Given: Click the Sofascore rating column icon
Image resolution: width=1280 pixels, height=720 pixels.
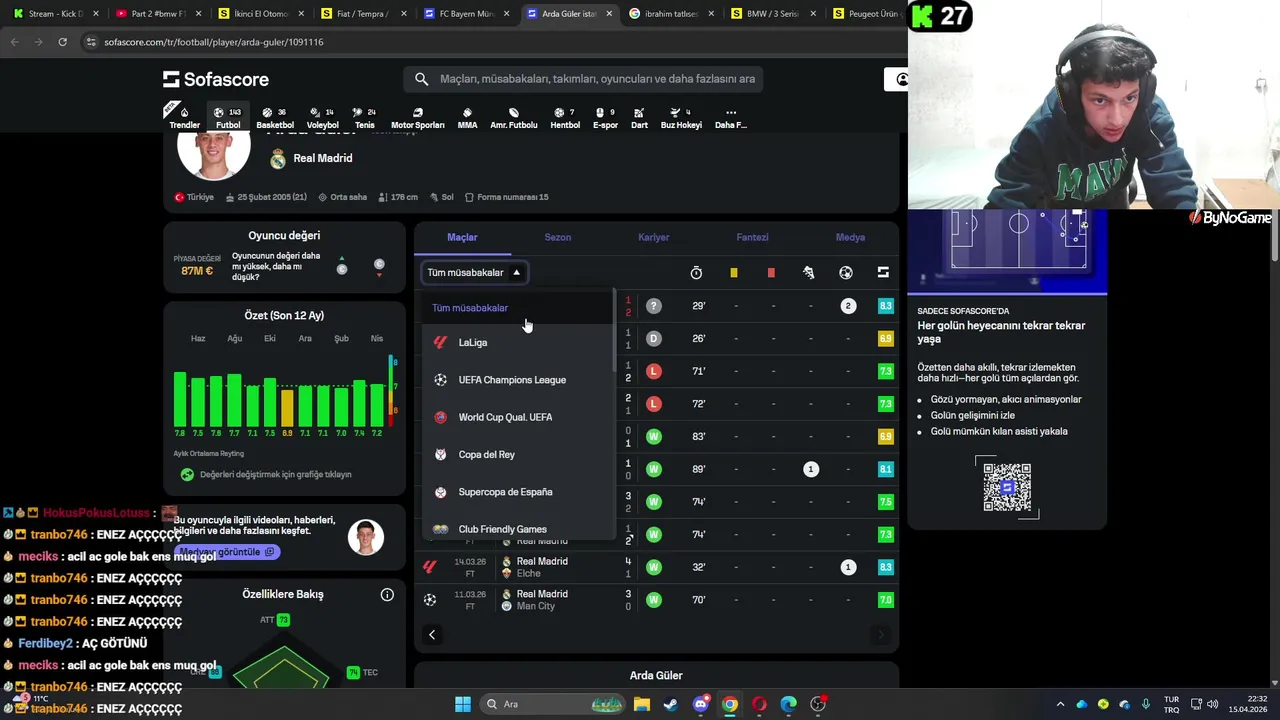Looking at the screenshot, I should pyautogui.click(x=883, y=273).
